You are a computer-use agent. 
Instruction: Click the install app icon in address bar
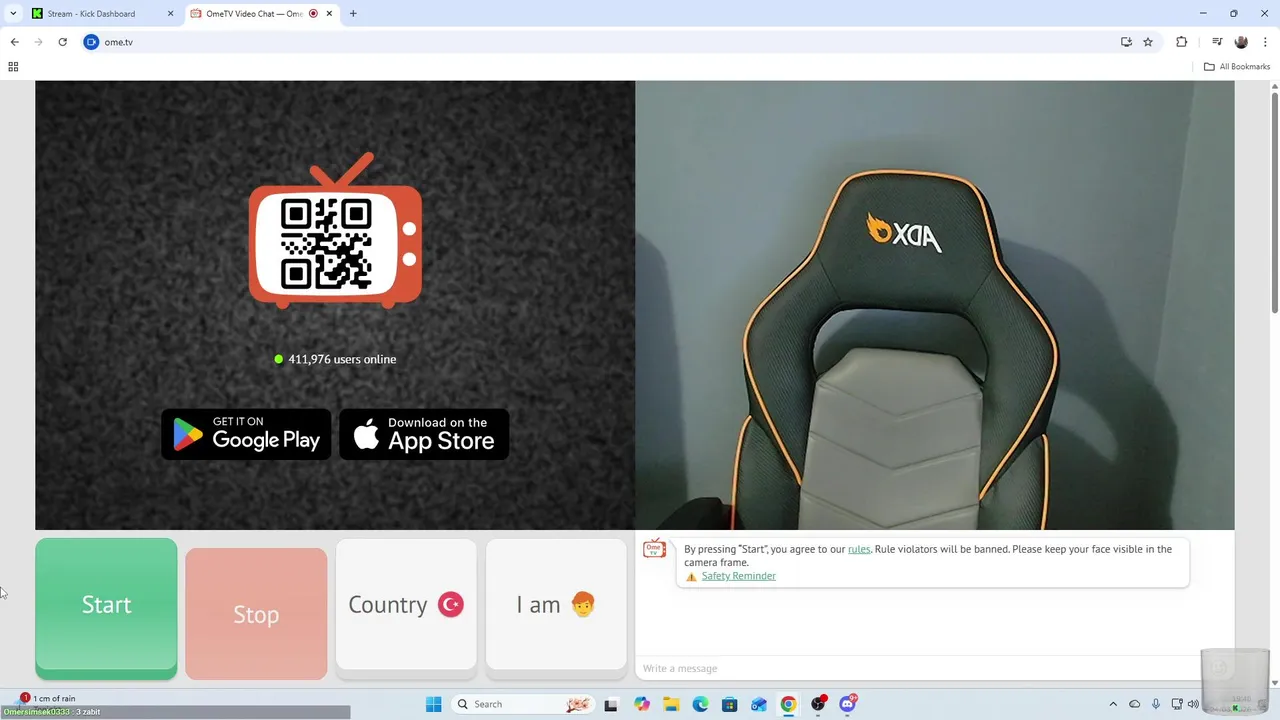(1126, 42)
